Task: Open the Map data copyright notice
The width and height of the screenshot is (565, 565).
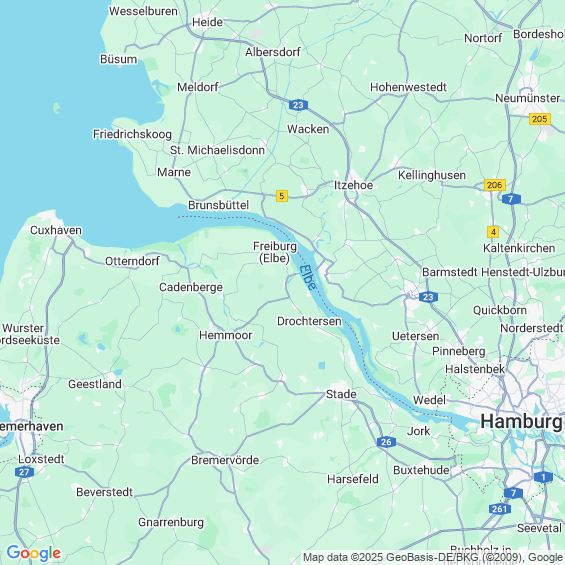Action: coord(433,558)
